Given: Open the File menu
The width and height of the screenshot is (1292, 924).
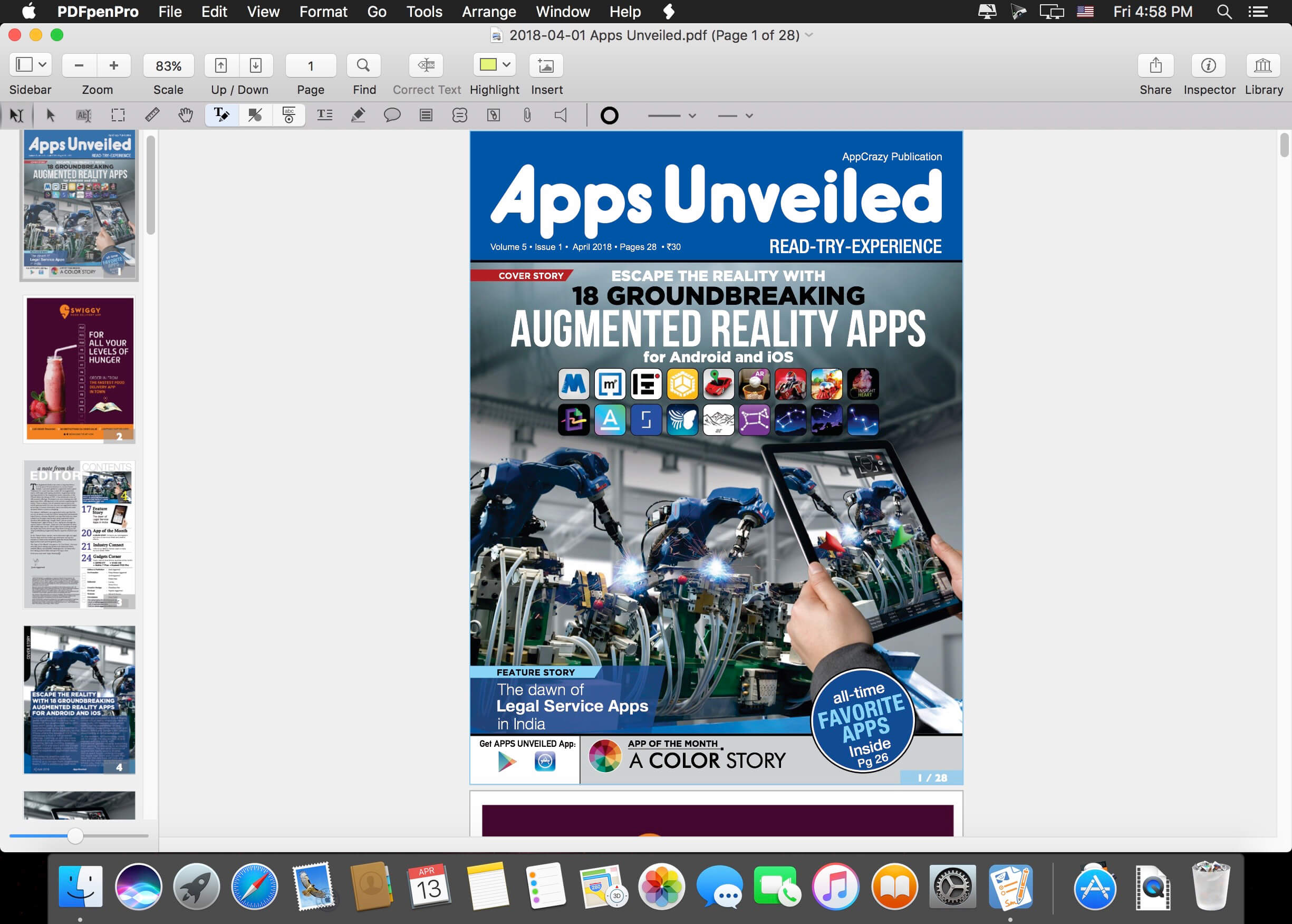Looking at the screenshot, I should (x=170, y=12).
